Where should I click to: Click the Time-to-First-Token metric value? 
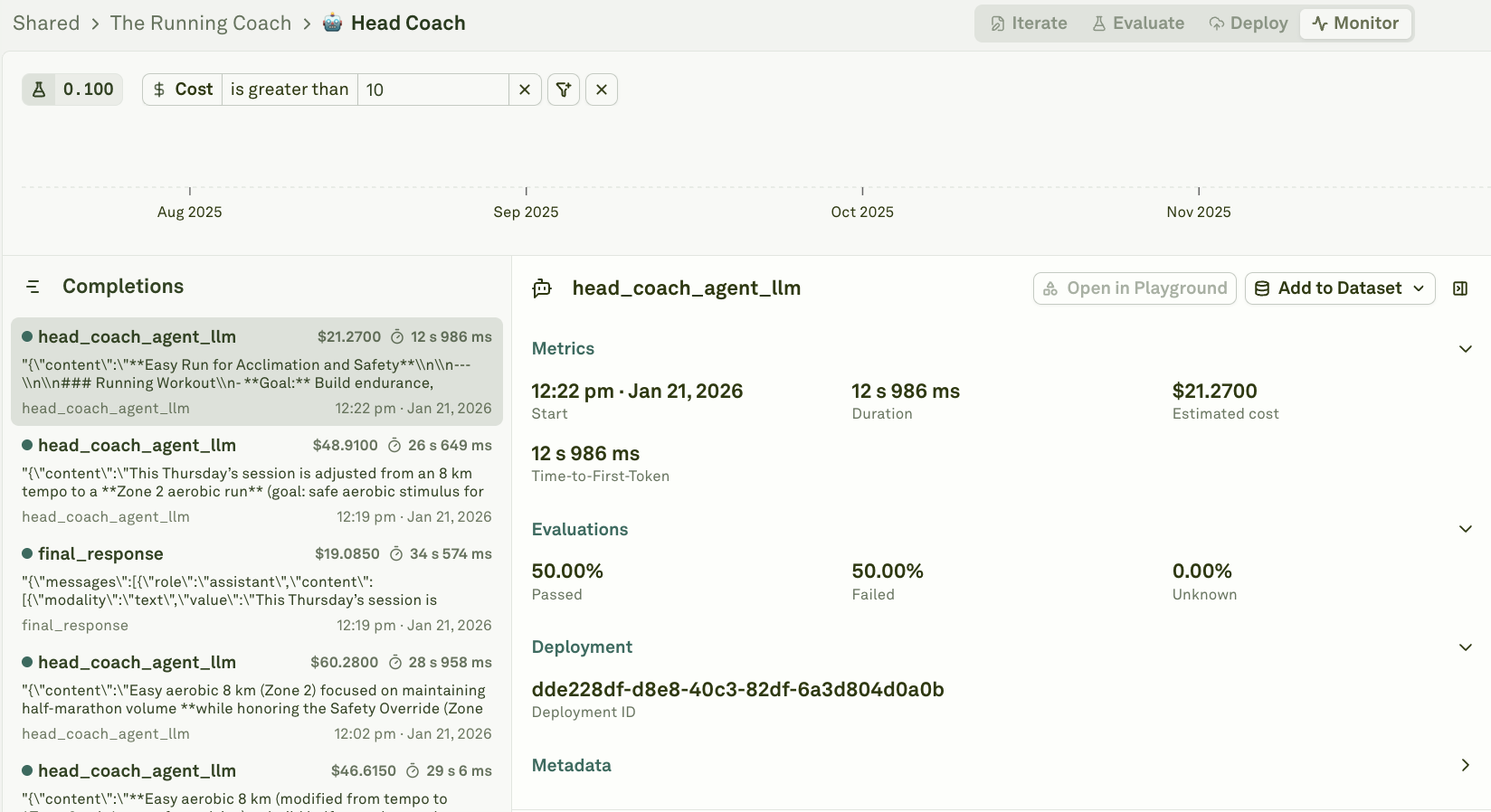click(585, 454)
